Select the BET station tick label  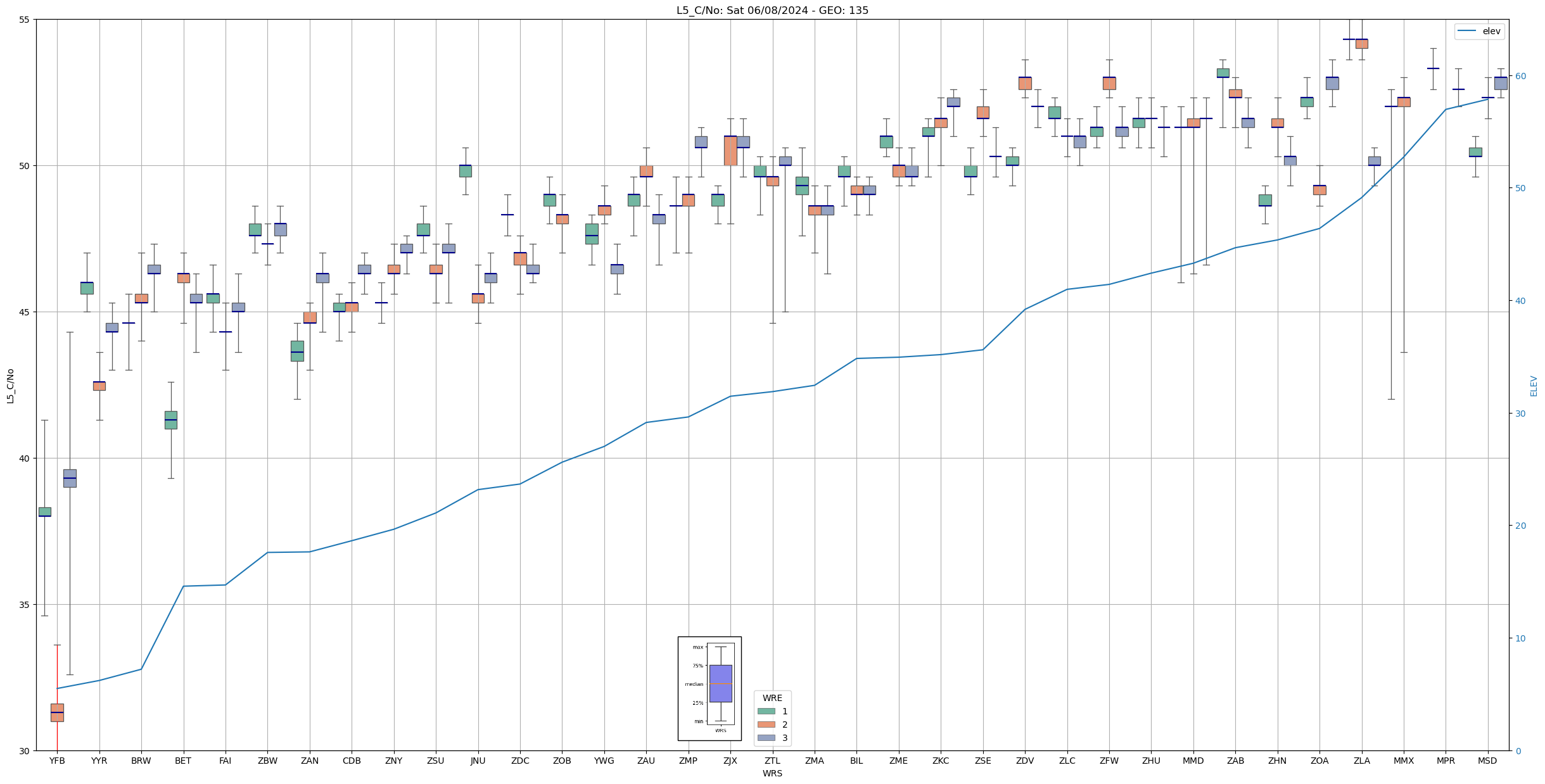tap(183, 761)
